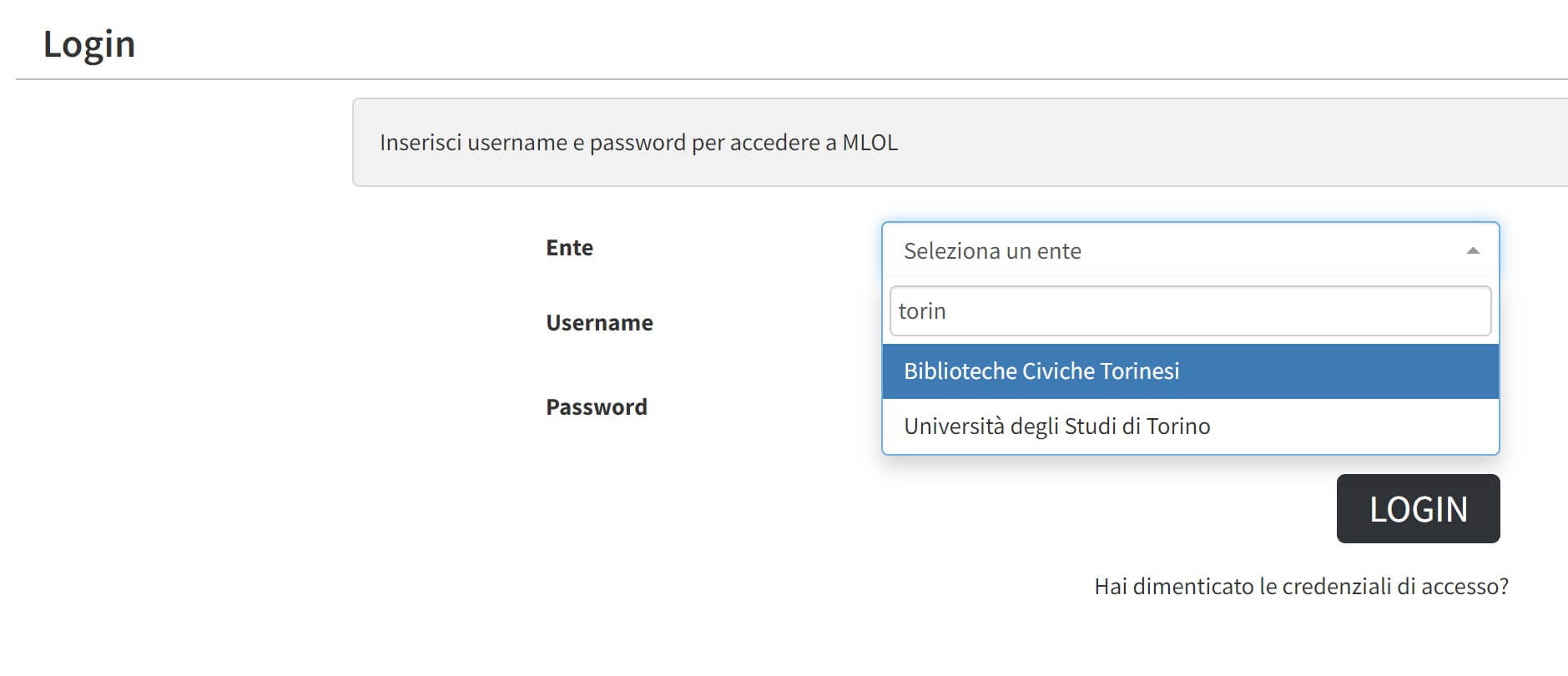The image size is (1568, 676).
Task: Select 'Università degli Studi di Torino' option
Action: pos(1056,426)
